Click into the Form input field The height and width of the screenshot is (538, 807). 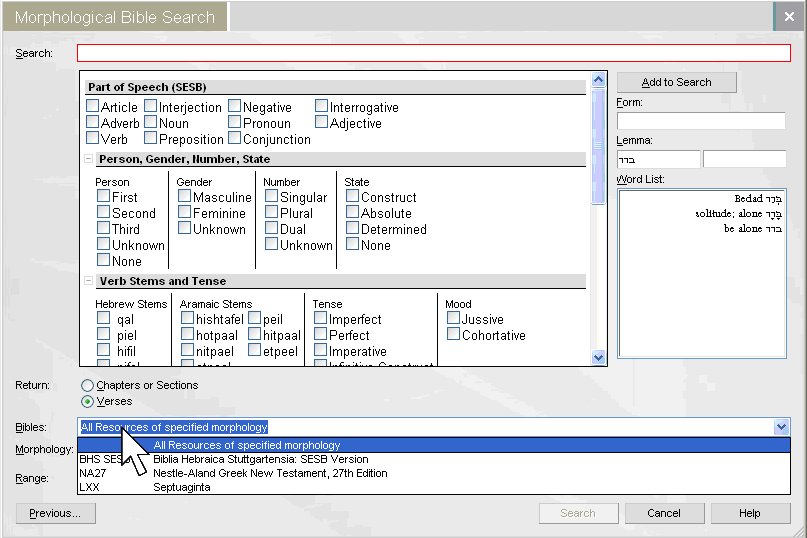(x=701, y=121)
